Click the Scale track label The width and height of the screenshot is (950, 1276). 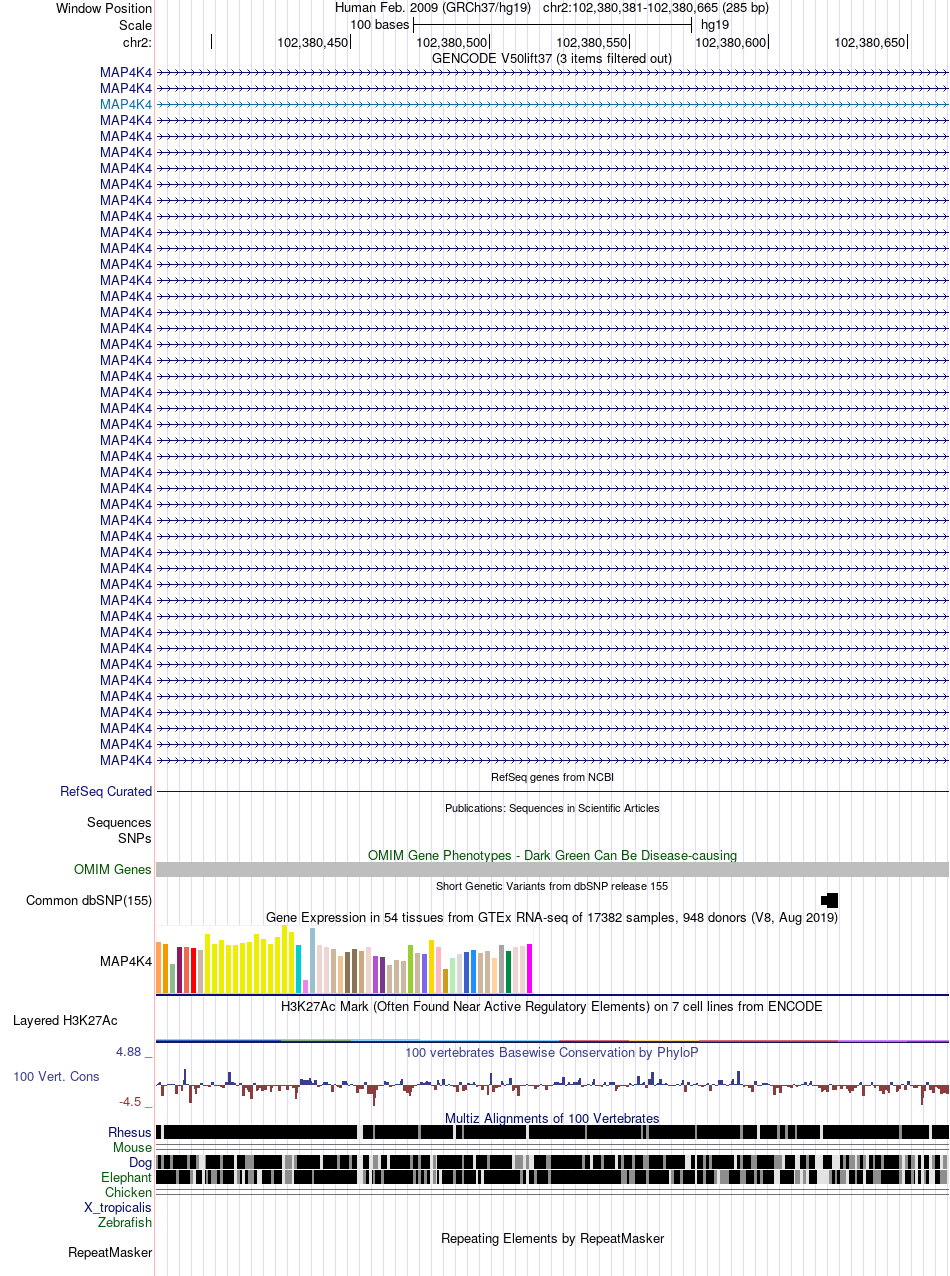pos(135,25)
